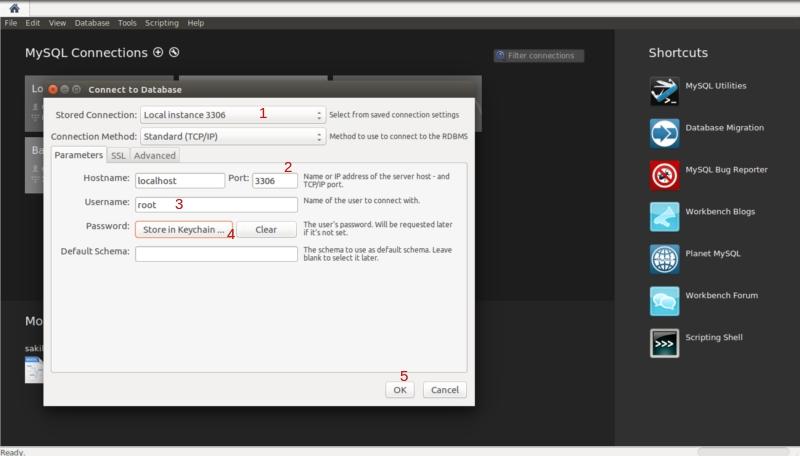This screenshot has height=456, width=800.
Task: Open sakila model file icon
Action: 34,370
